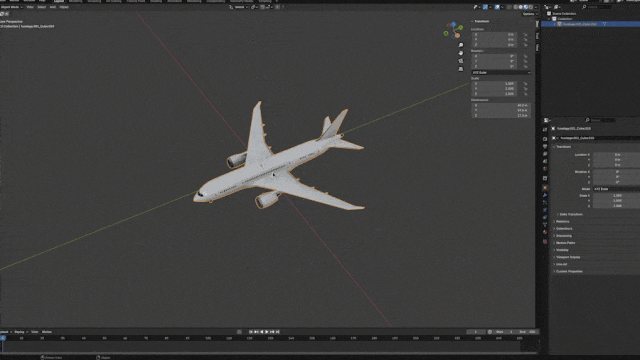Screen dimensions: 640x360
Task: Click Properties editor Scale X field
Action: click(616, 196)
